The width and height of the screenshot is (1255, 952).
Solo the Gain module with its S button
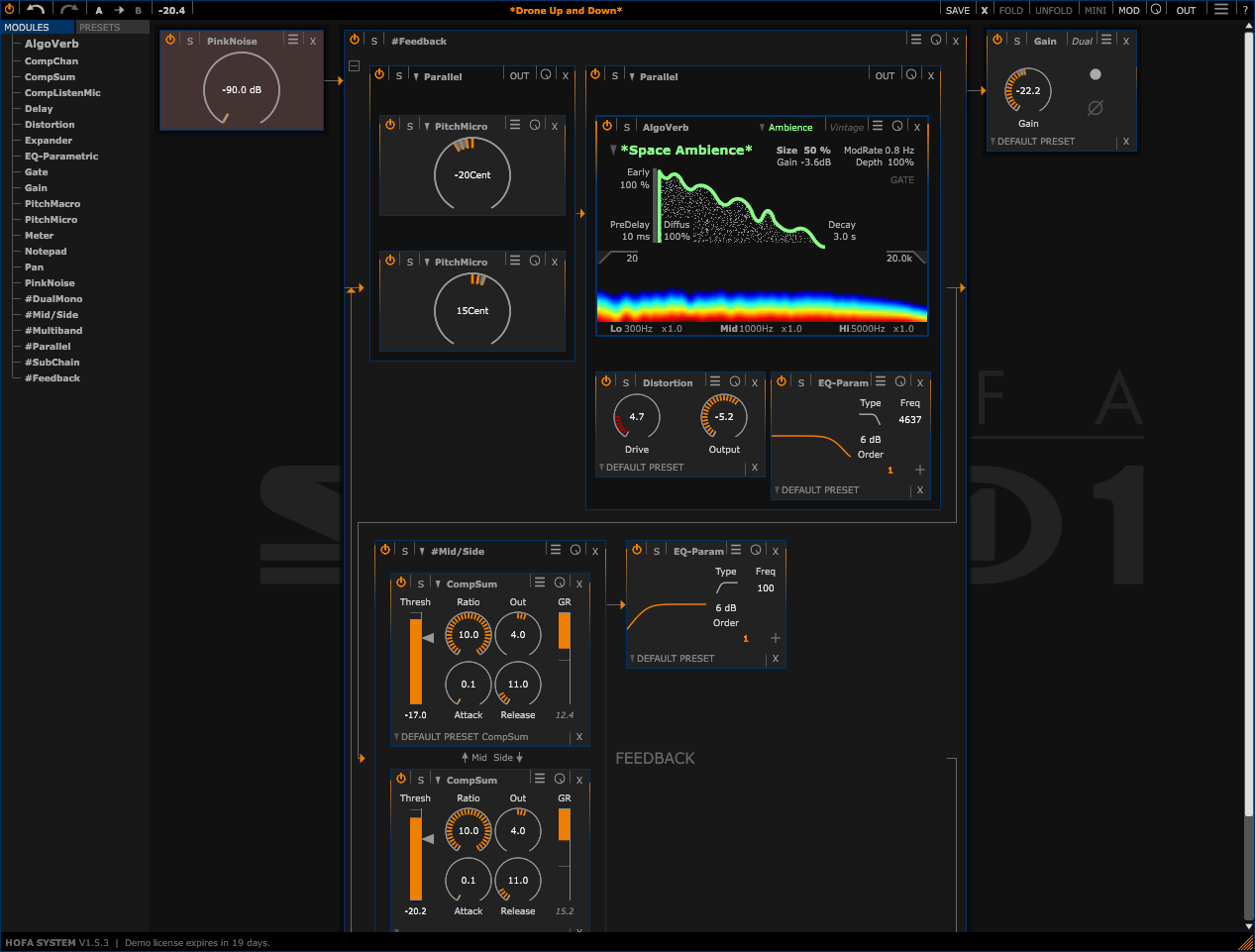[x=1016, y=41]
